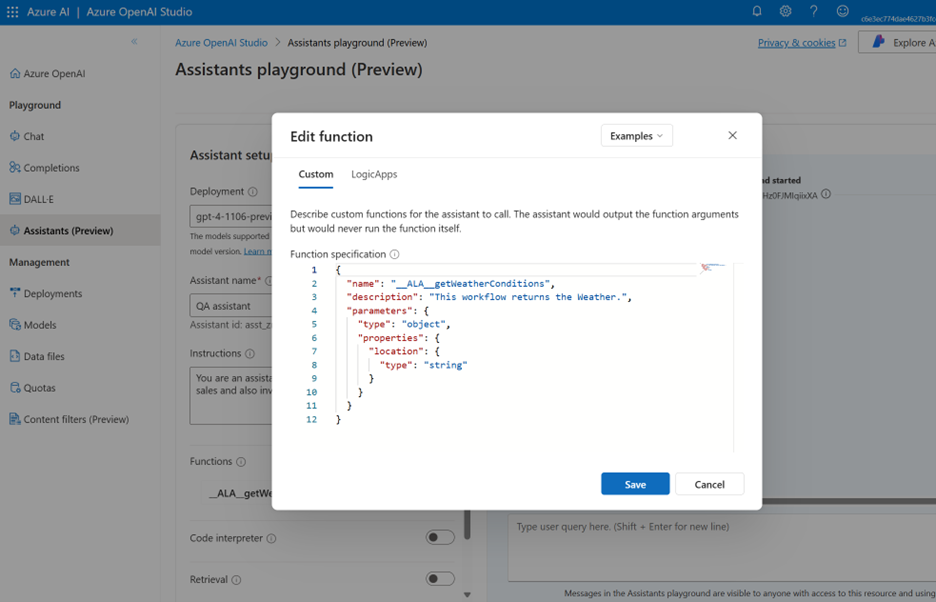Image resolution: width=936 pixels, height=602 pixels.
Task: Click the user query text box
Action: (x=722, y=547)
